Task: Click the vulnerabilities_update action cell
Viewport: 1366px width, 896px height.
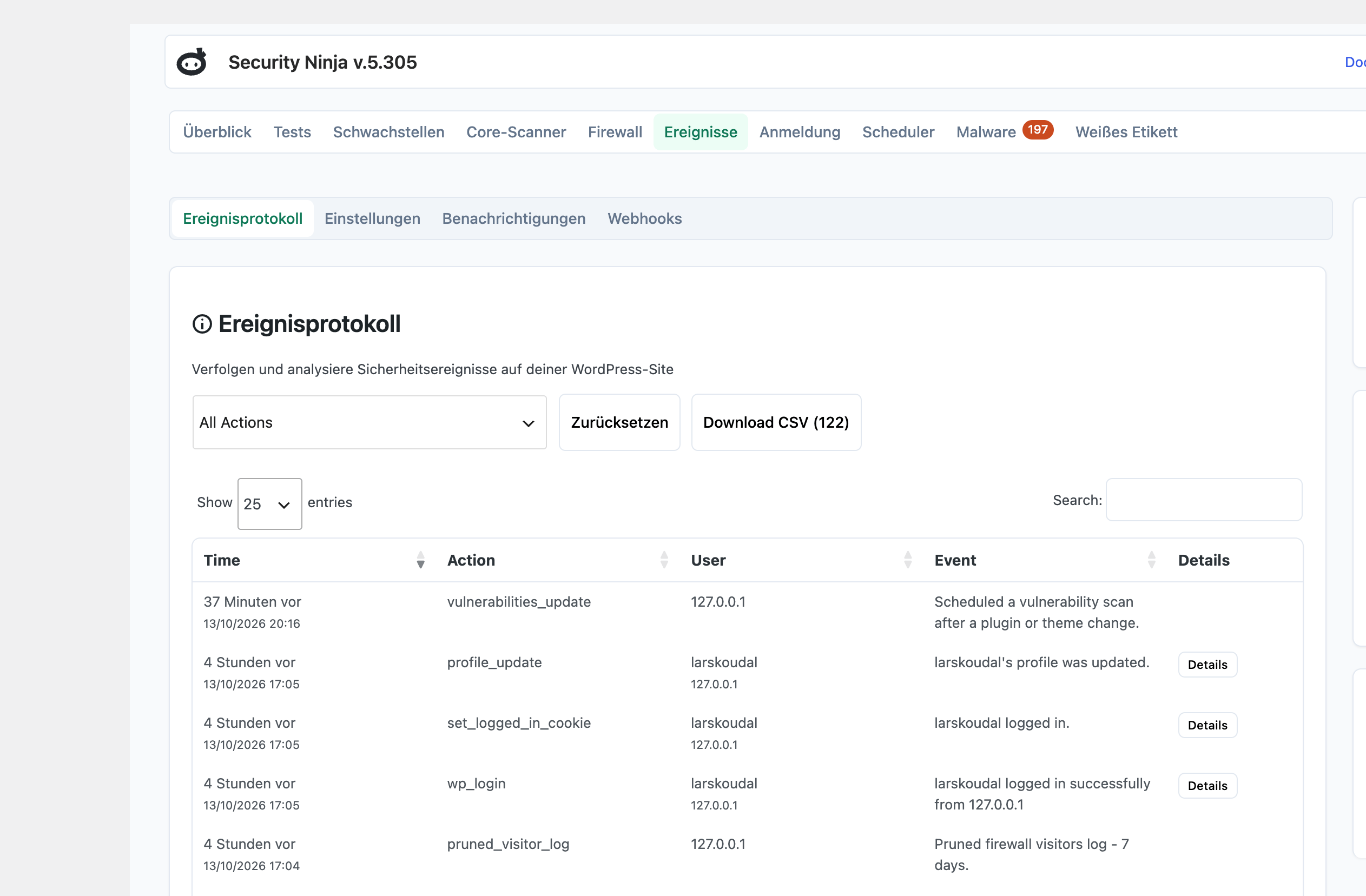Action: 519,602
